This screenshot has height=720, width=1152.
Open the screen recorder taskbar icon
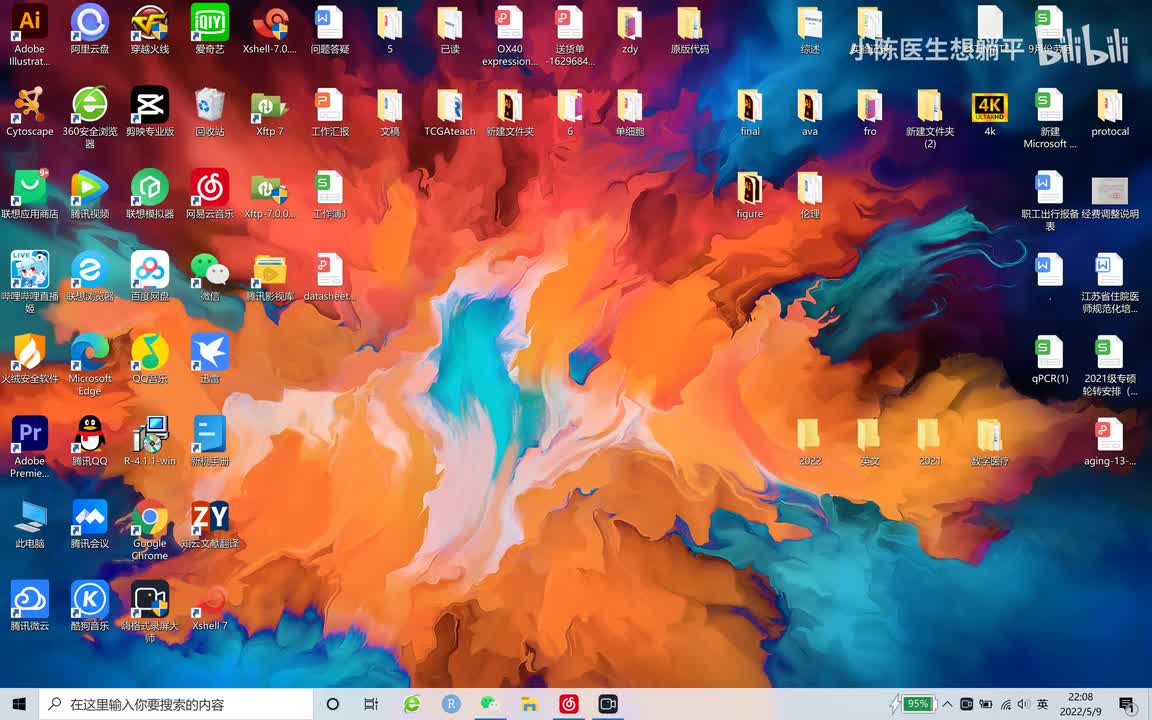tap(608, 704)
